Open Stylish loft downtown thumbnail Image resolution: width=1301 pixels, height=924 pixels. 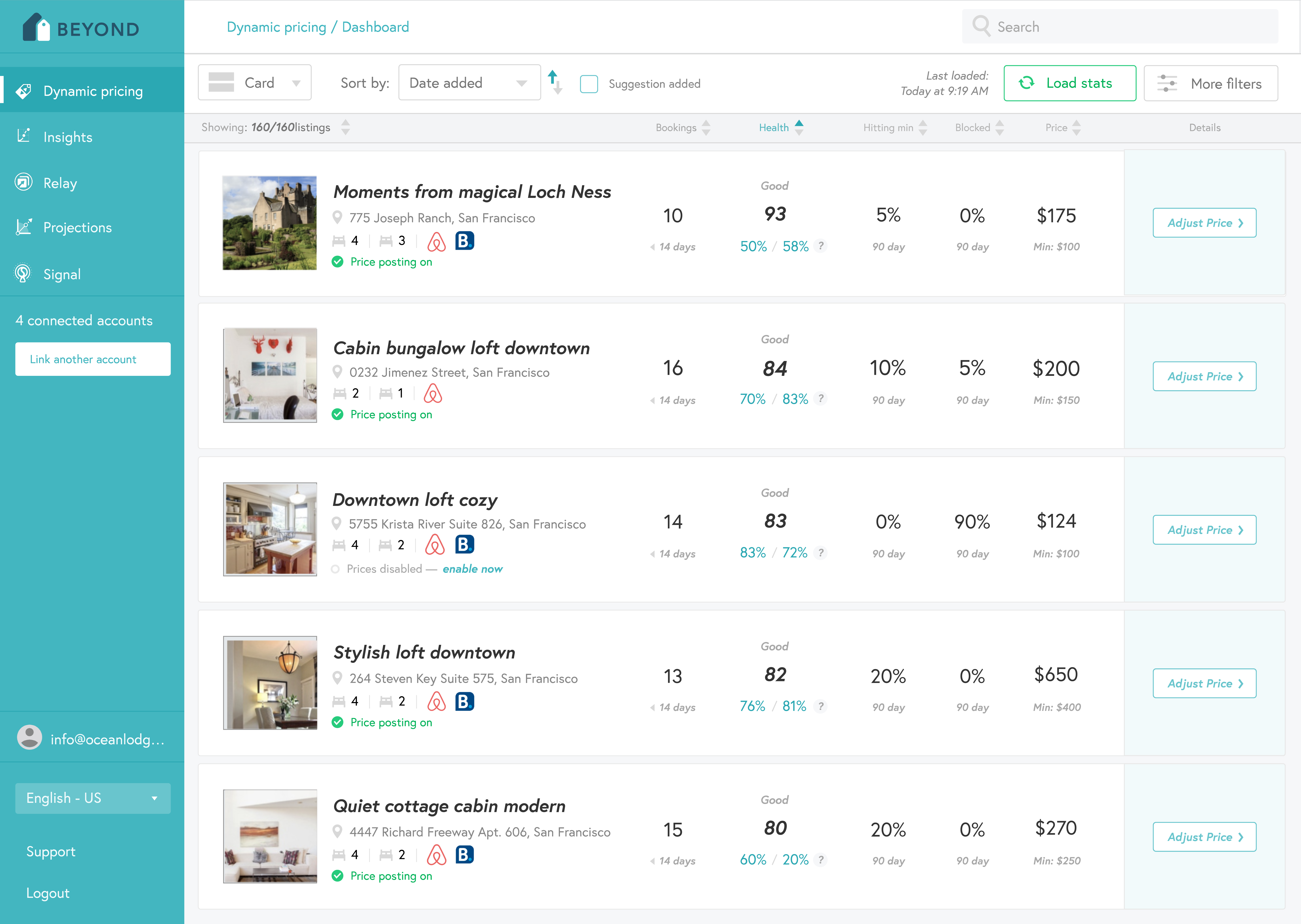(x=270, y=683)
